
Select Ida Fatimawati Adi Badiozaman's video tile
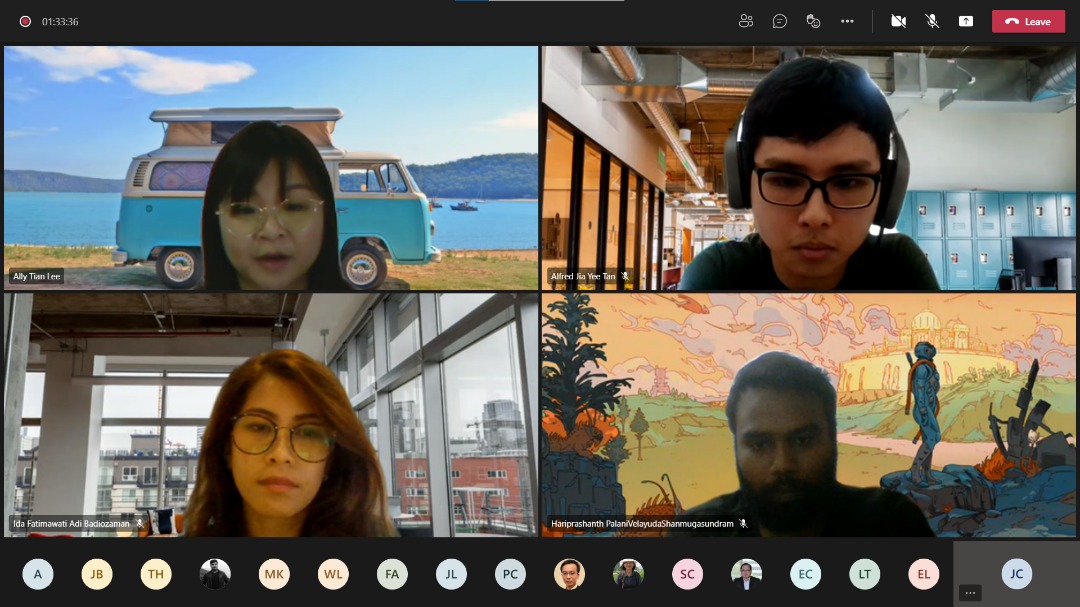pos(271,415)
